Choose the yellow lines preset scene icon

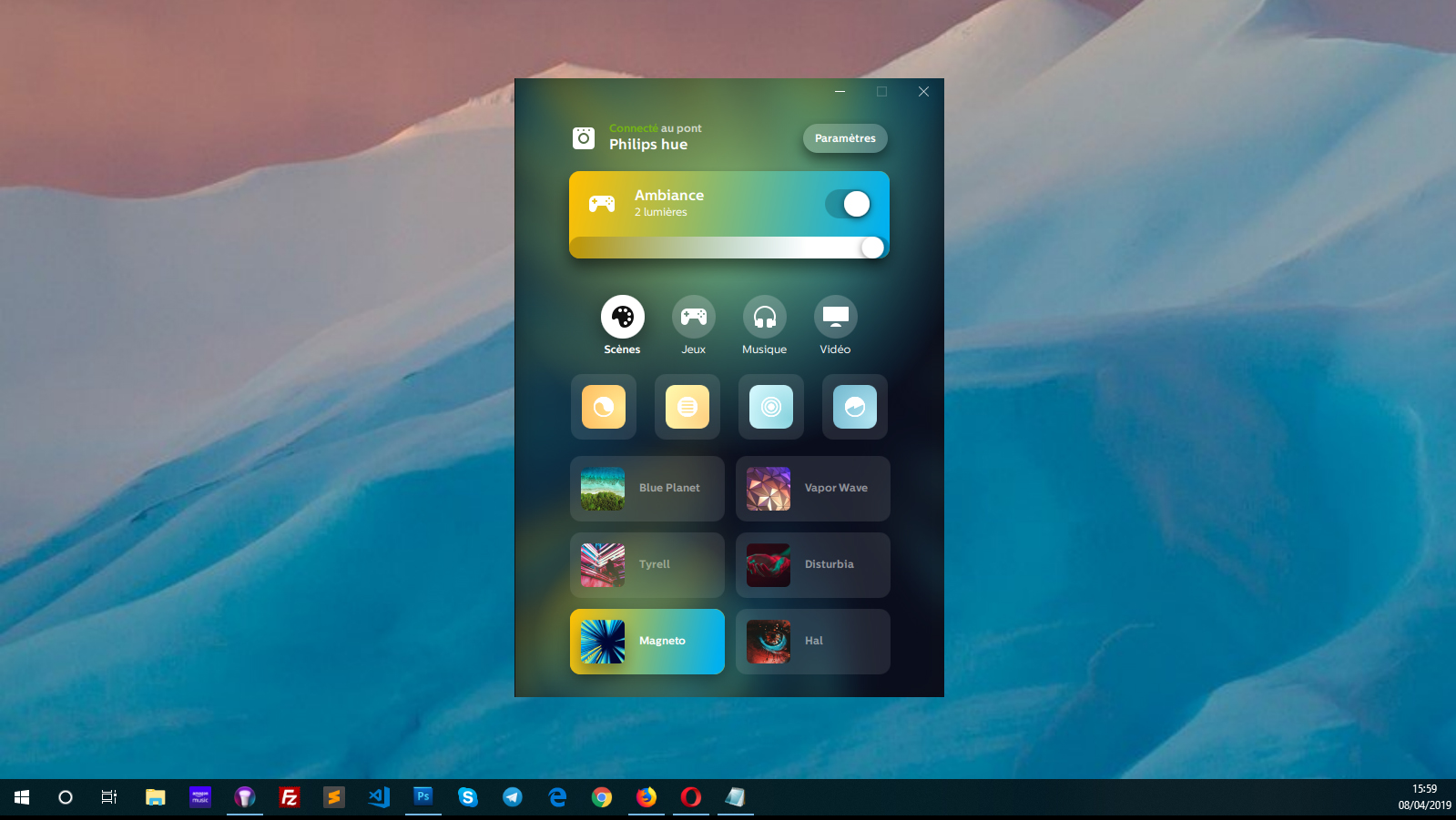687,407
